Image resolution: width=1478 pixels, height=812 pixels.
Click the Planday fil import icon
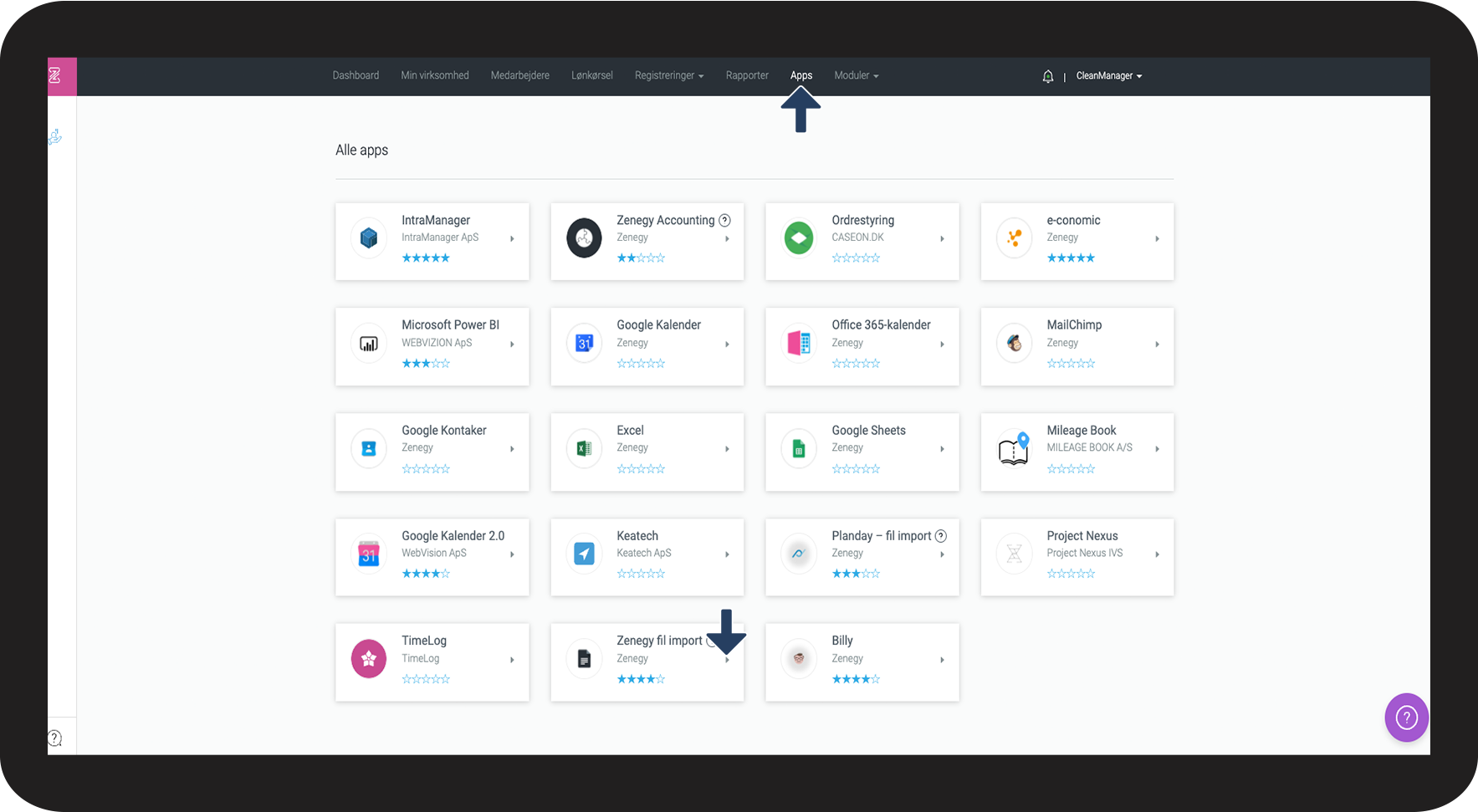(x=799, y=554)
